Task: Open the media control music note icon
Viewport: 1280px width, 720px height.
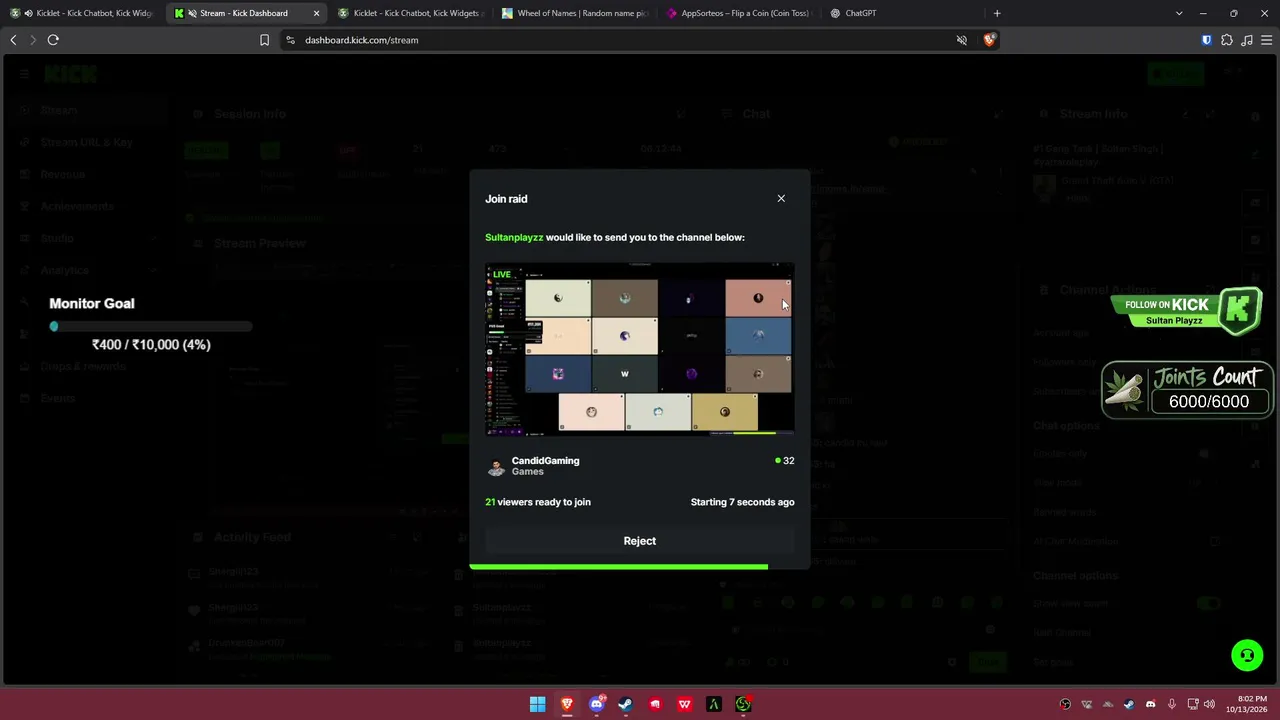Action: point(1246,40)
